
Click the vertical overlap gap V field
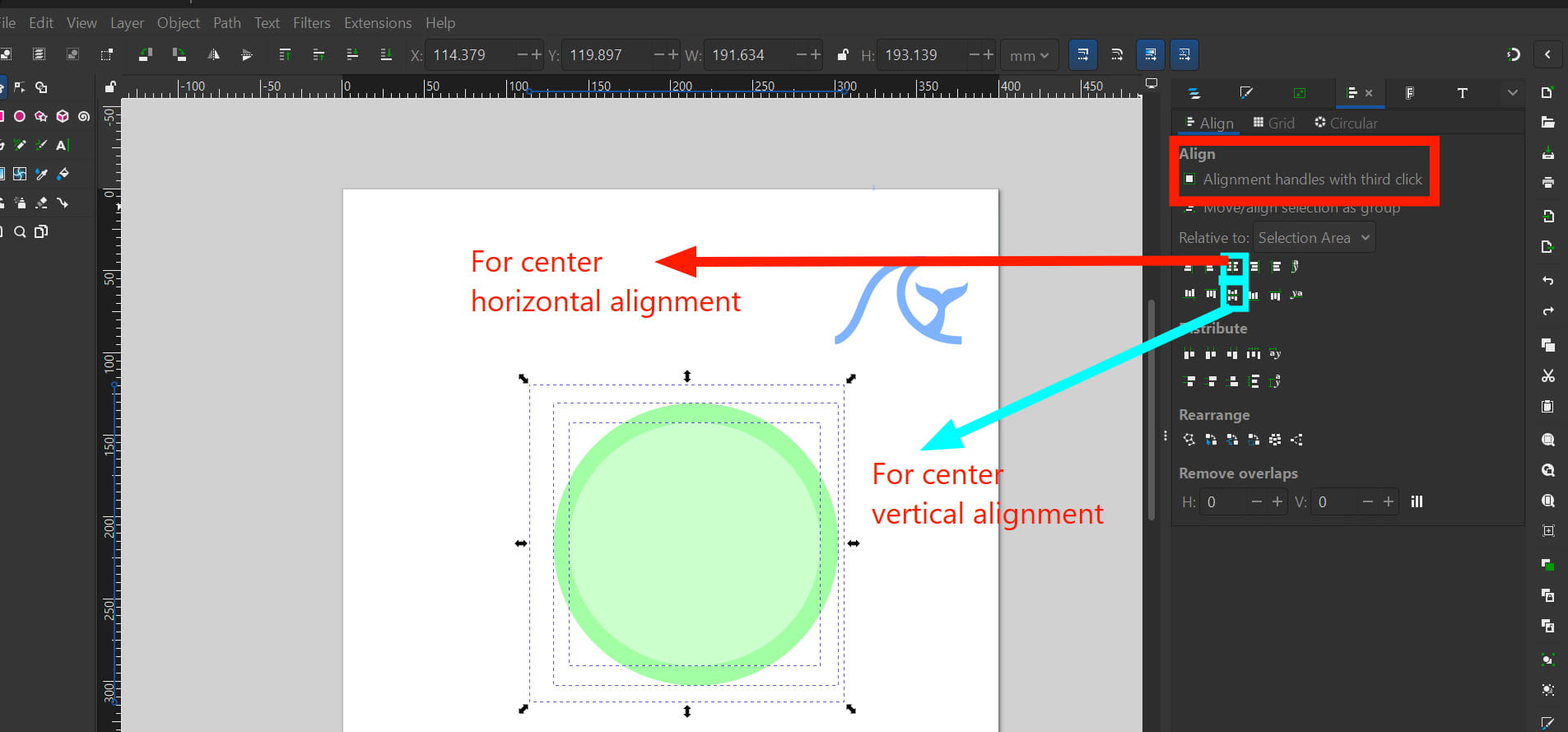1333,501
